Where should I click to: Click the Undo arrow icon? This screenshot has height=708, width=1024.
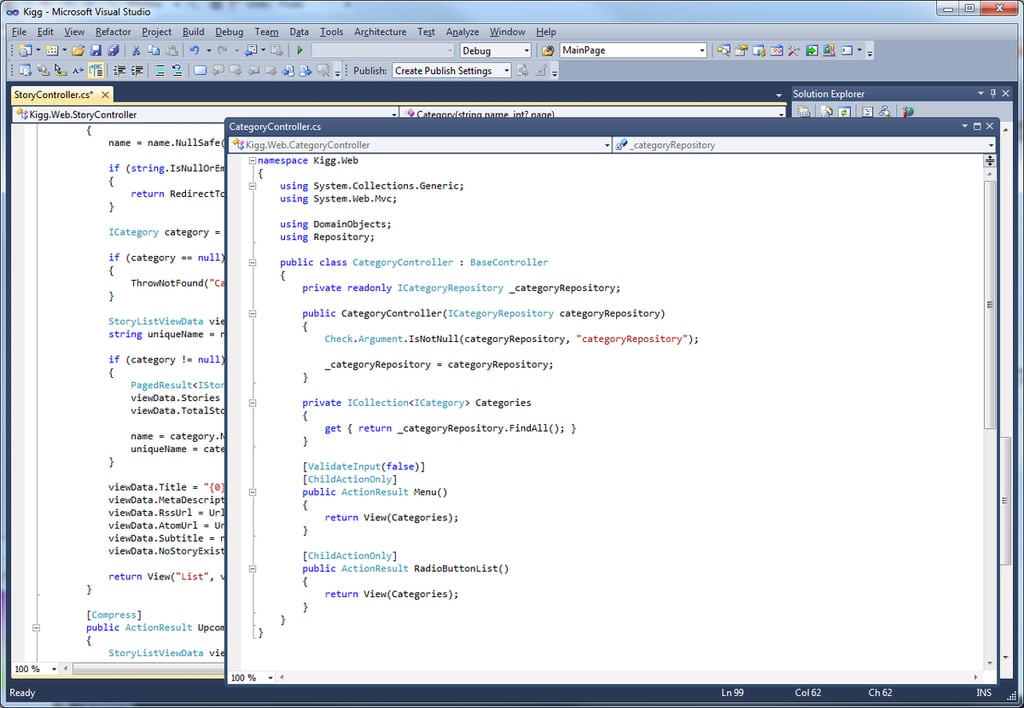195,50
